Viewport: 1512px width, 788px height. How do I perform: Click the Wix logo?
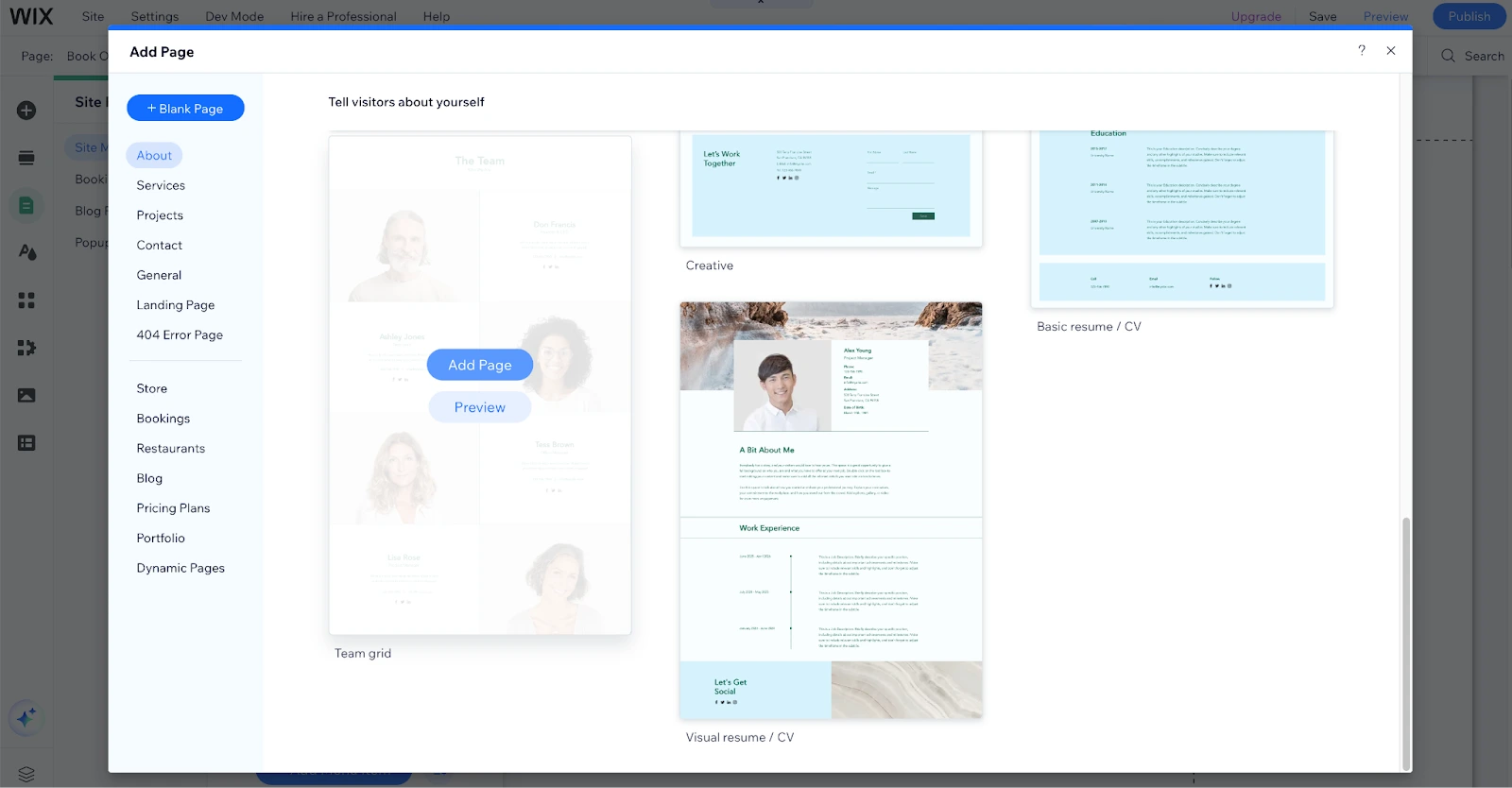coord(31,16)
